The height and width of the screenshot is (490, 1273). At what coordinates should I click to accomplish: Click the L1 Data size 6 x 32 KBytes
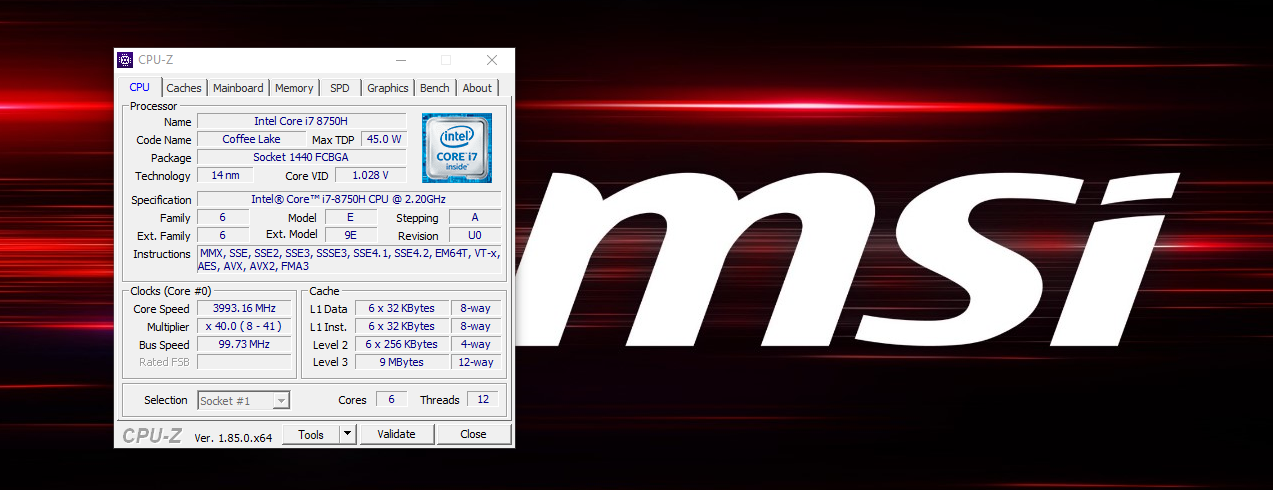click(x=401, y=309)
